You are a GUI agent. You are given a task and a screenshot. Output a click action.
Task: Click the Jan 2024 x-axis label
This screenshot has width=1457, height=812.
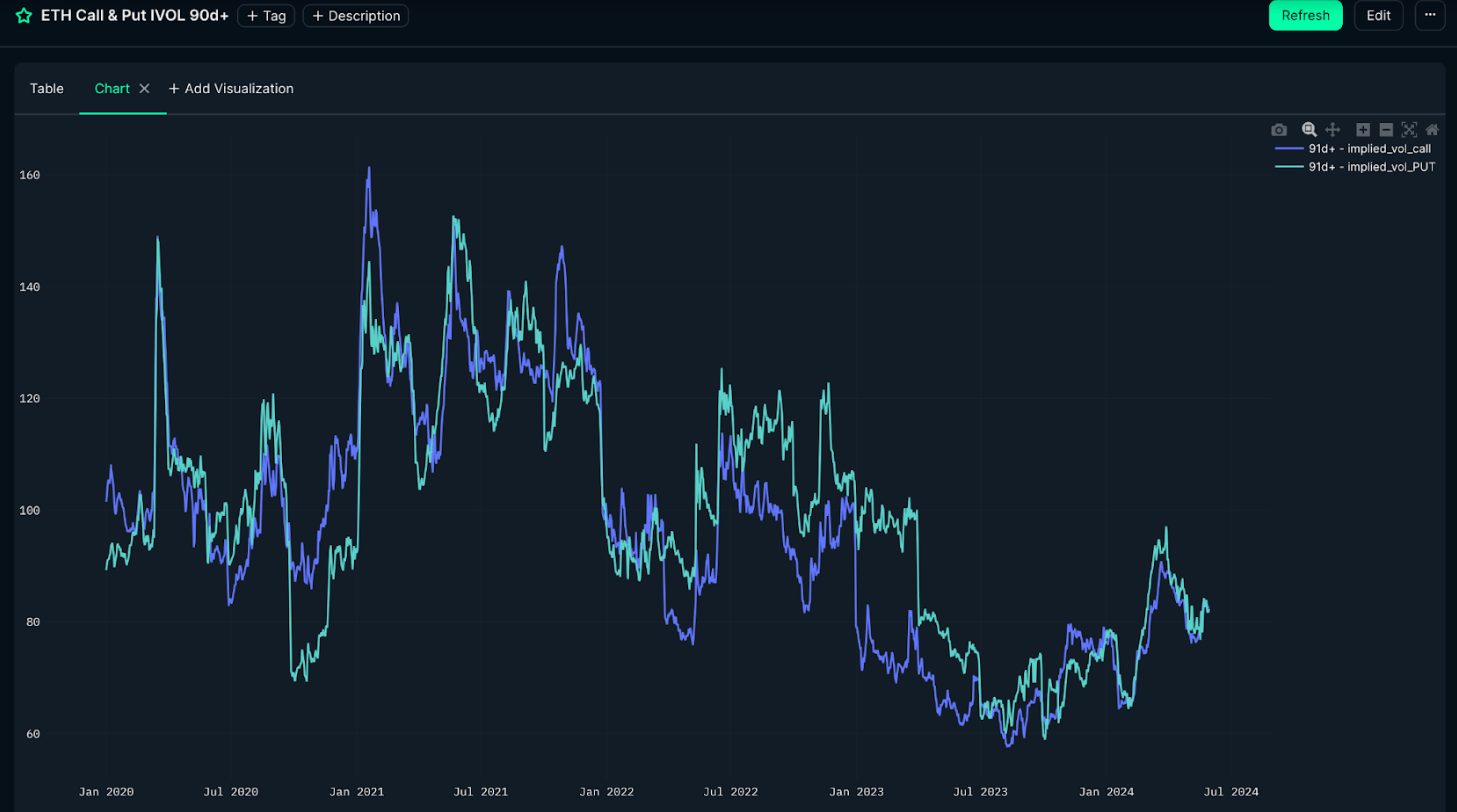1106,791
